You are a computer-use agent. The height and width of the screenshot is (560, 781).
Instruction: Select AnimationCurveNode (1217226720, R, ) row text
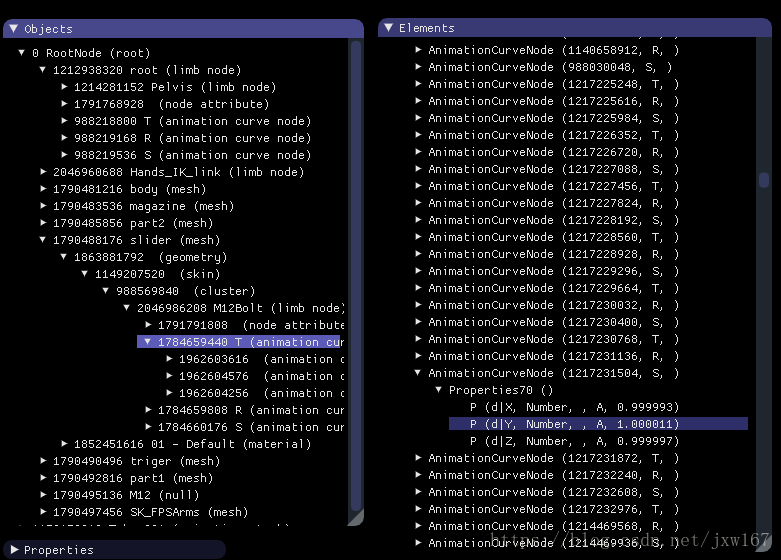click(x=553, y=152)
